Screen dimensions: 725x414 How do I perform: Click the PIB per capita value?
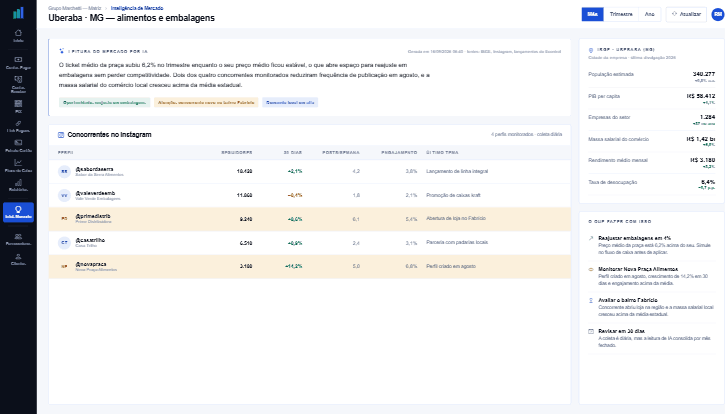click(701, 96)
